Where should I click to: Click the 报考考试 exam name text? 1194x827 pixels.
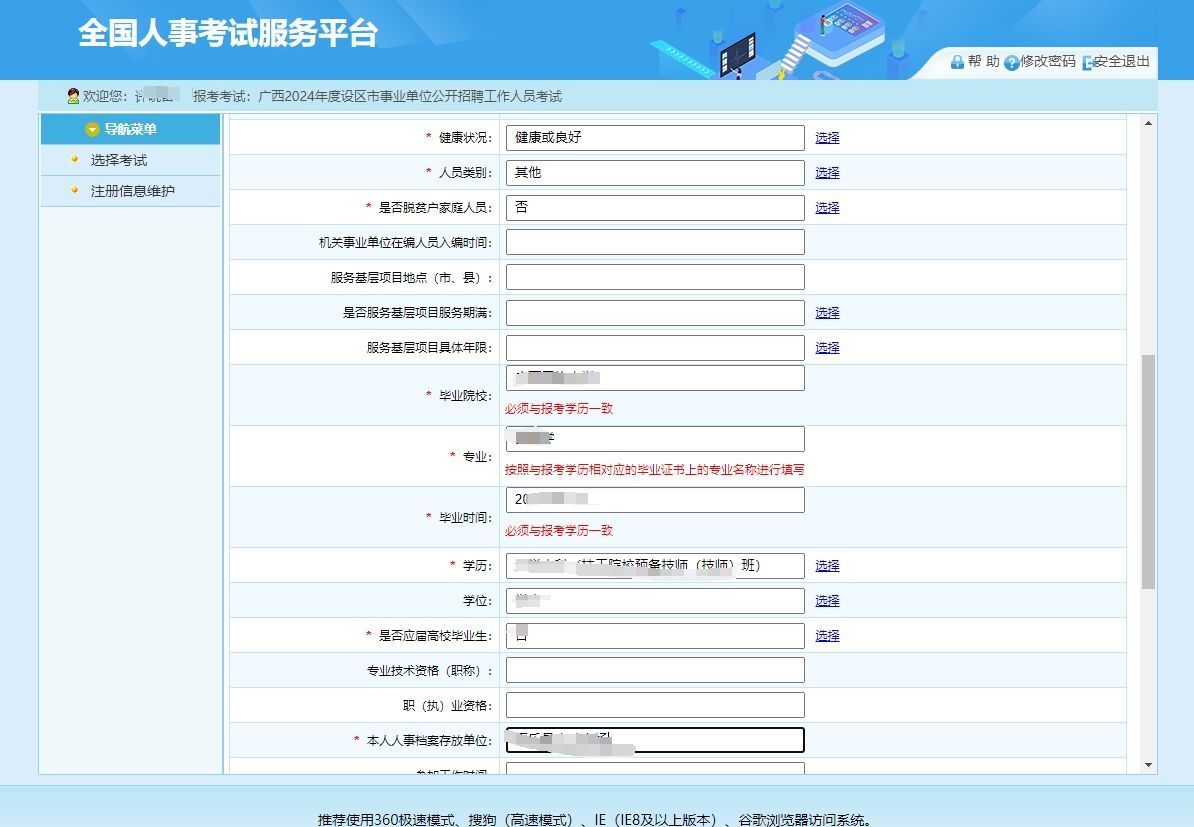pyautogui.click(x=378, y=96)
